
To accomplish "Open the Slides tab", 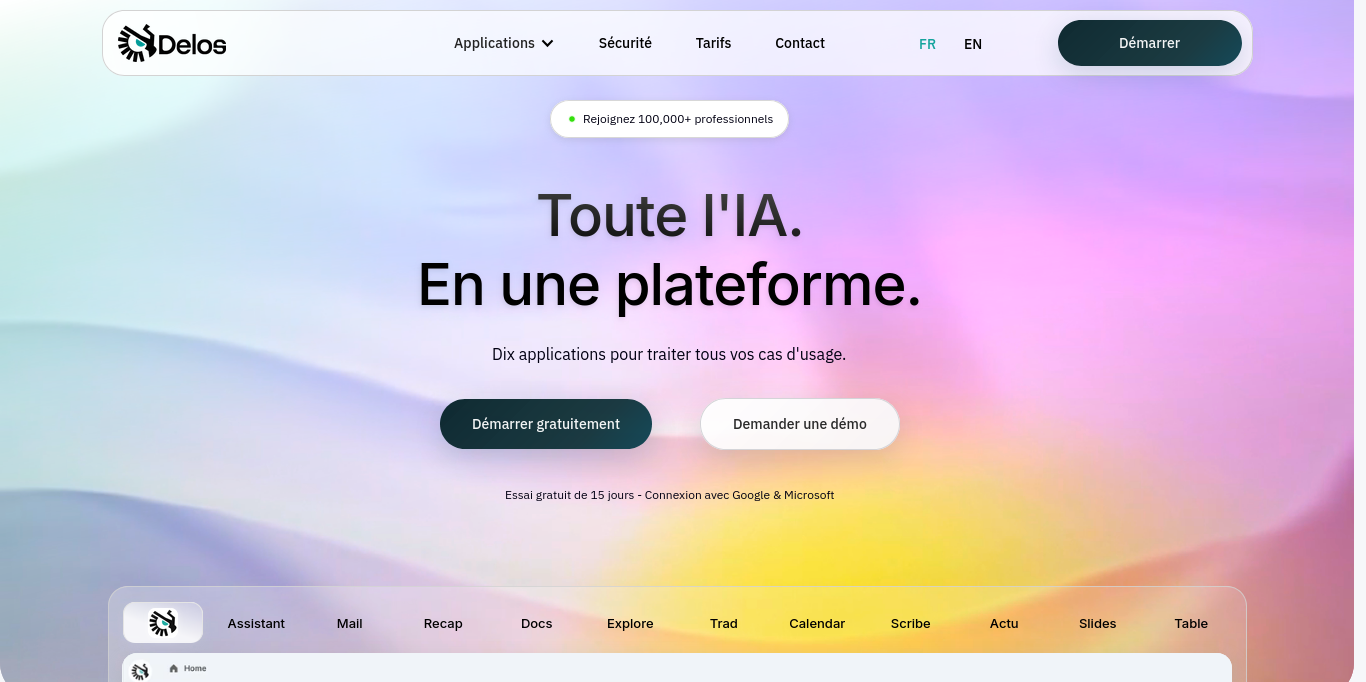I will 1097,623.
